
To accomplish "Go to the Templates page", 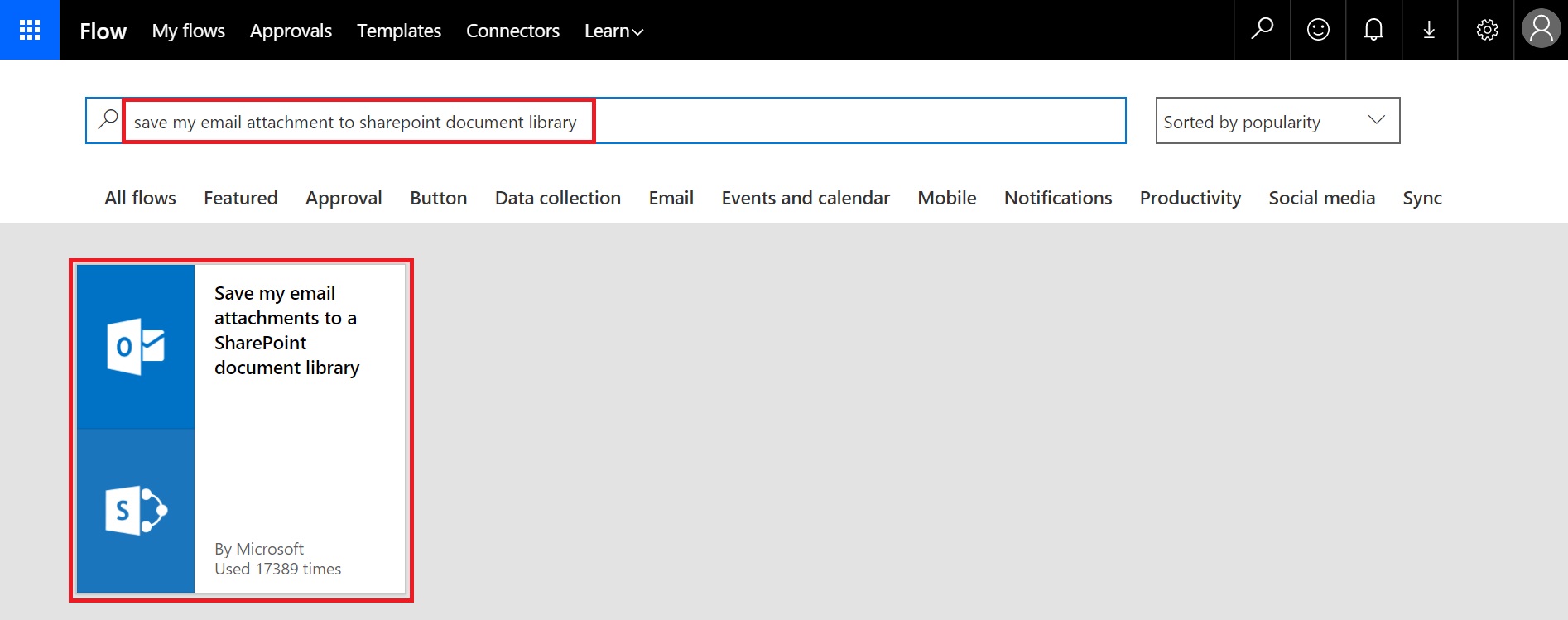I will 399,31.
